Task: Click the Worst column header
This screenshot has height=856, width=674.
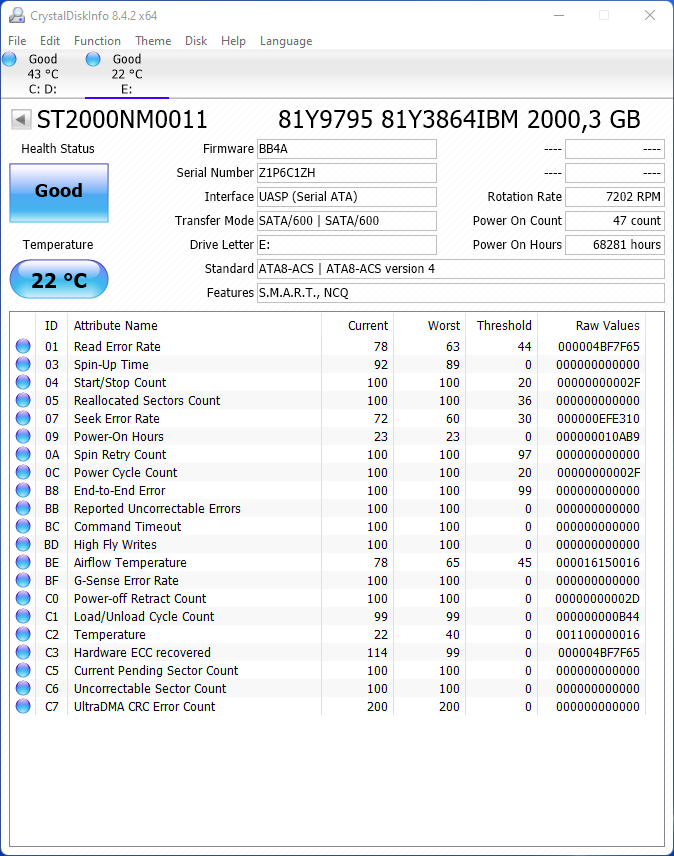Action: click(430, 326)
